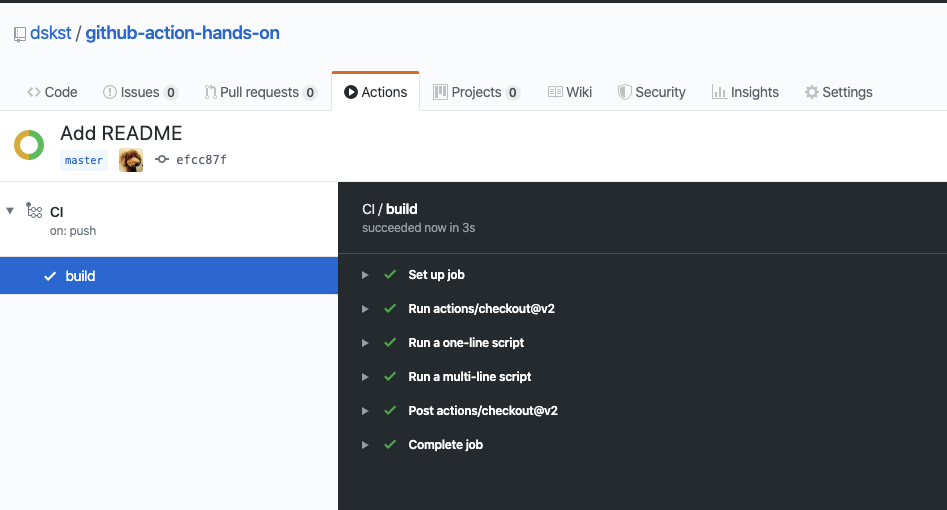Click green check on multi-line script step
Image resolution: width=947 pixels, height=510 pixels.
point(390,376)
